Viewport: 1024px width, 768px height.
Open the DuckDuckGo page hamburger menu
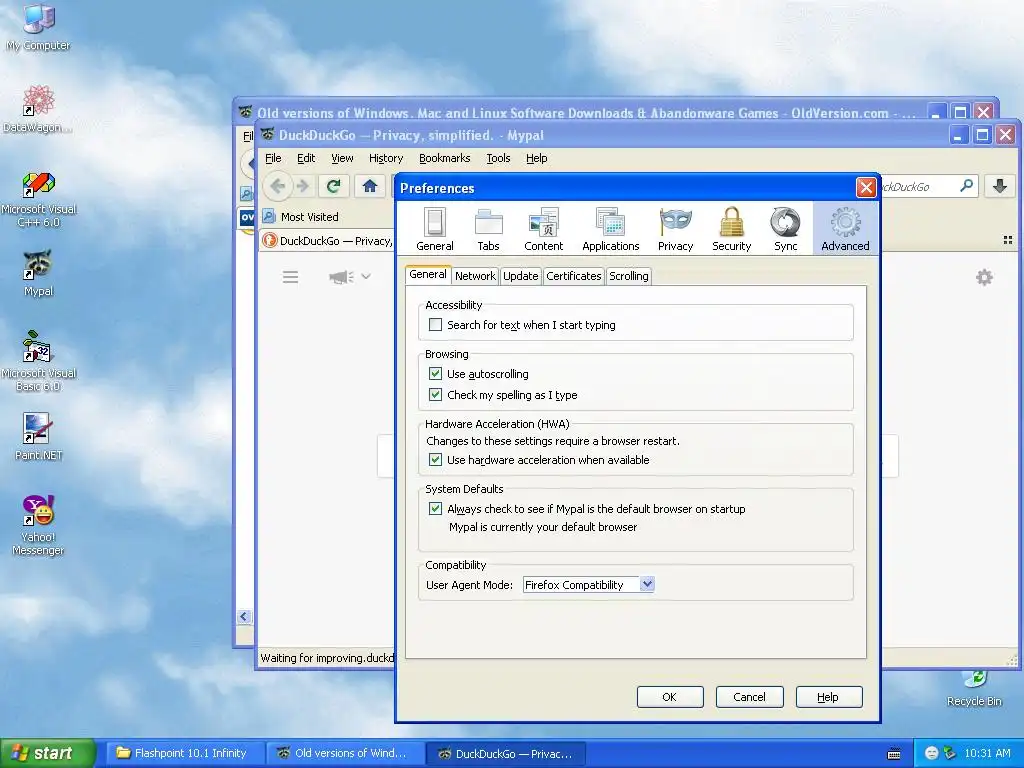(291, 277)
